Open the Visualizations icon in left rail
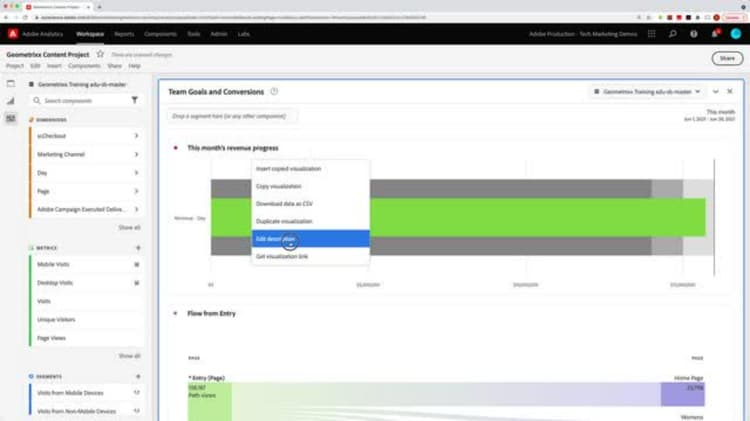 (x=11, y=101)
